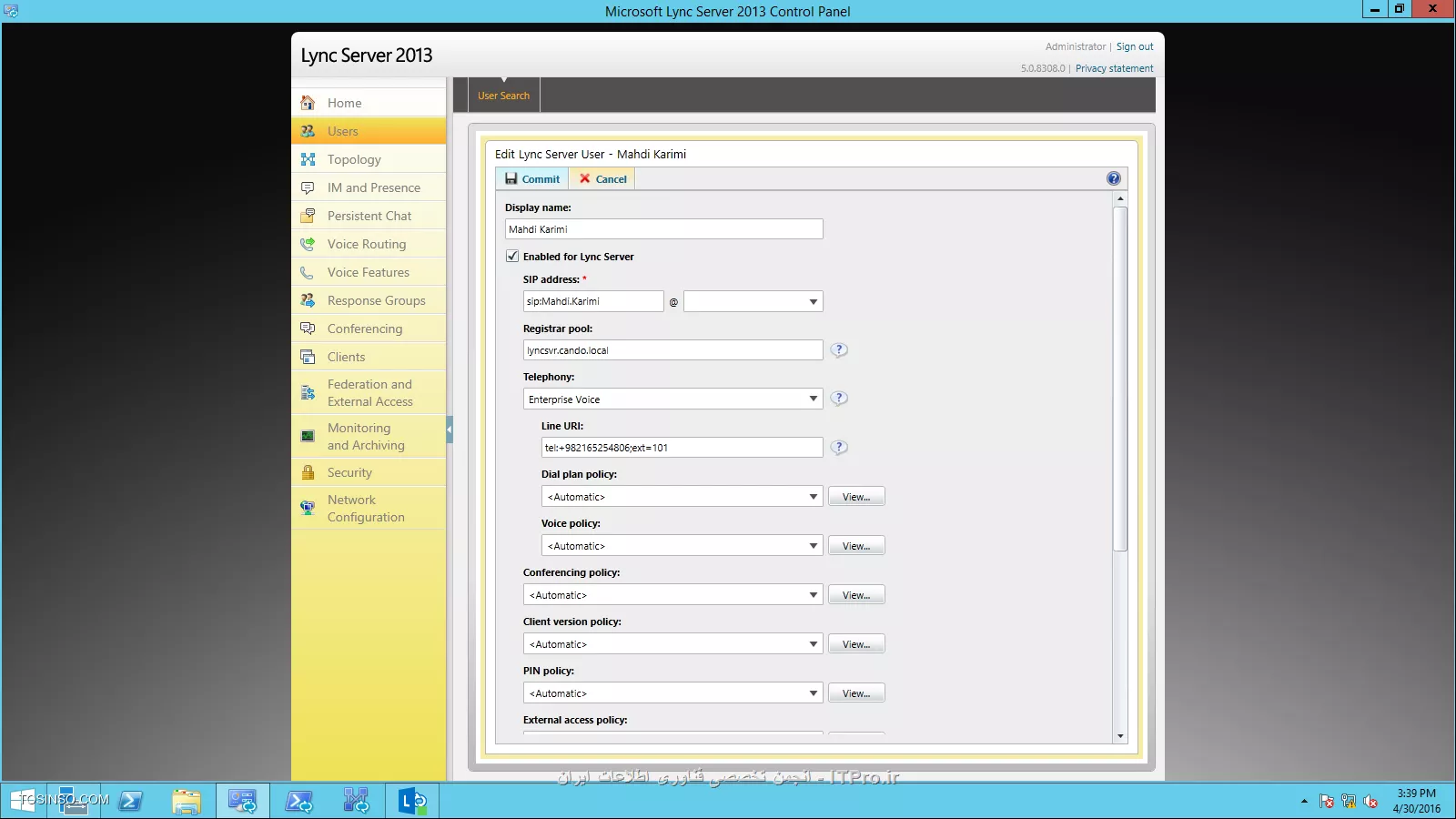This screenshot has width=1456, height=819.
Task: Click the Federation and External Access icon
Action: (308, 393)
